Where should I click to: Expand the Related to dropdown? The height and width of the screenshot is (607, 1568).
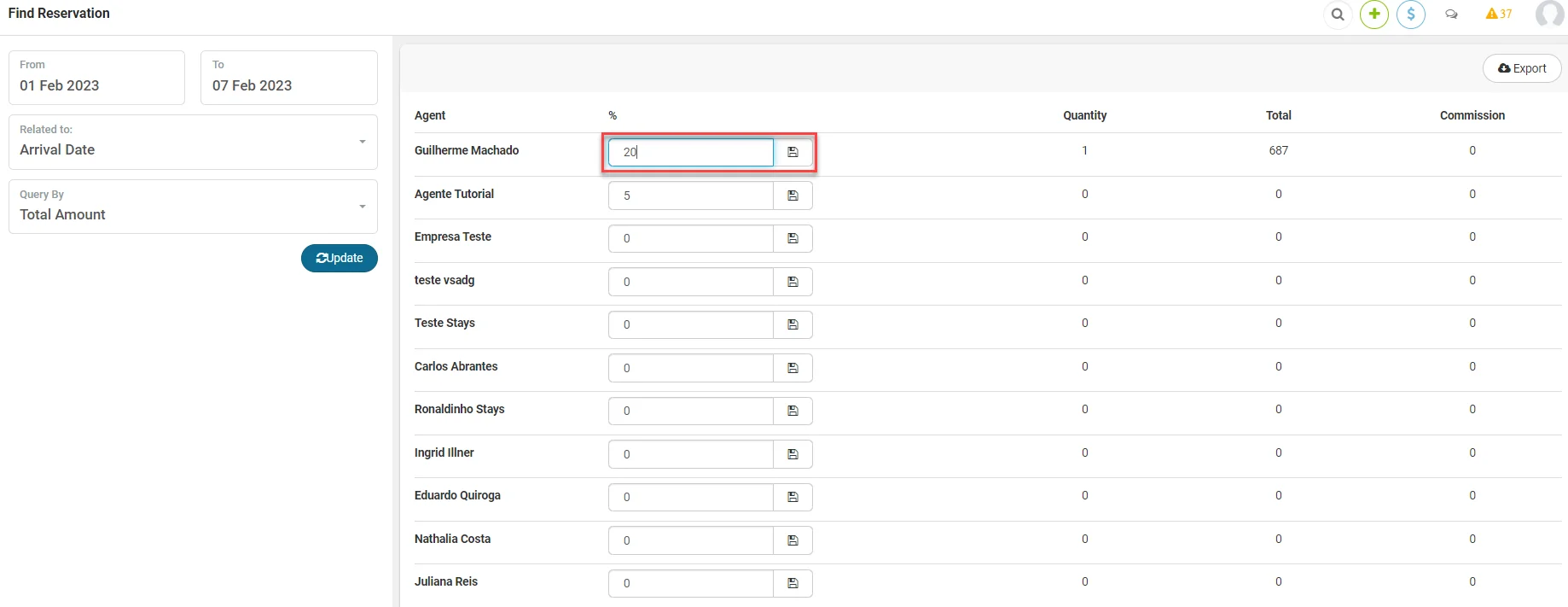click(x=193, y=142)
